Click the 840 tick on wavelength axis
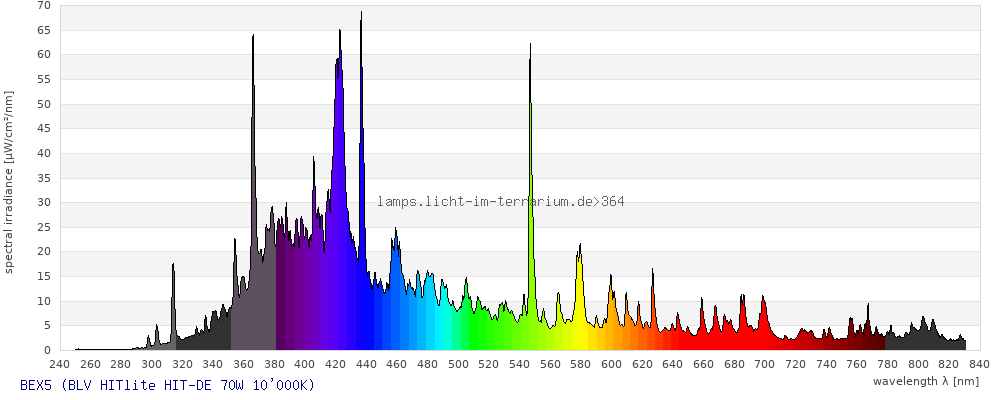The width and height of the screenshot is (1000, 400). [979, 364]
